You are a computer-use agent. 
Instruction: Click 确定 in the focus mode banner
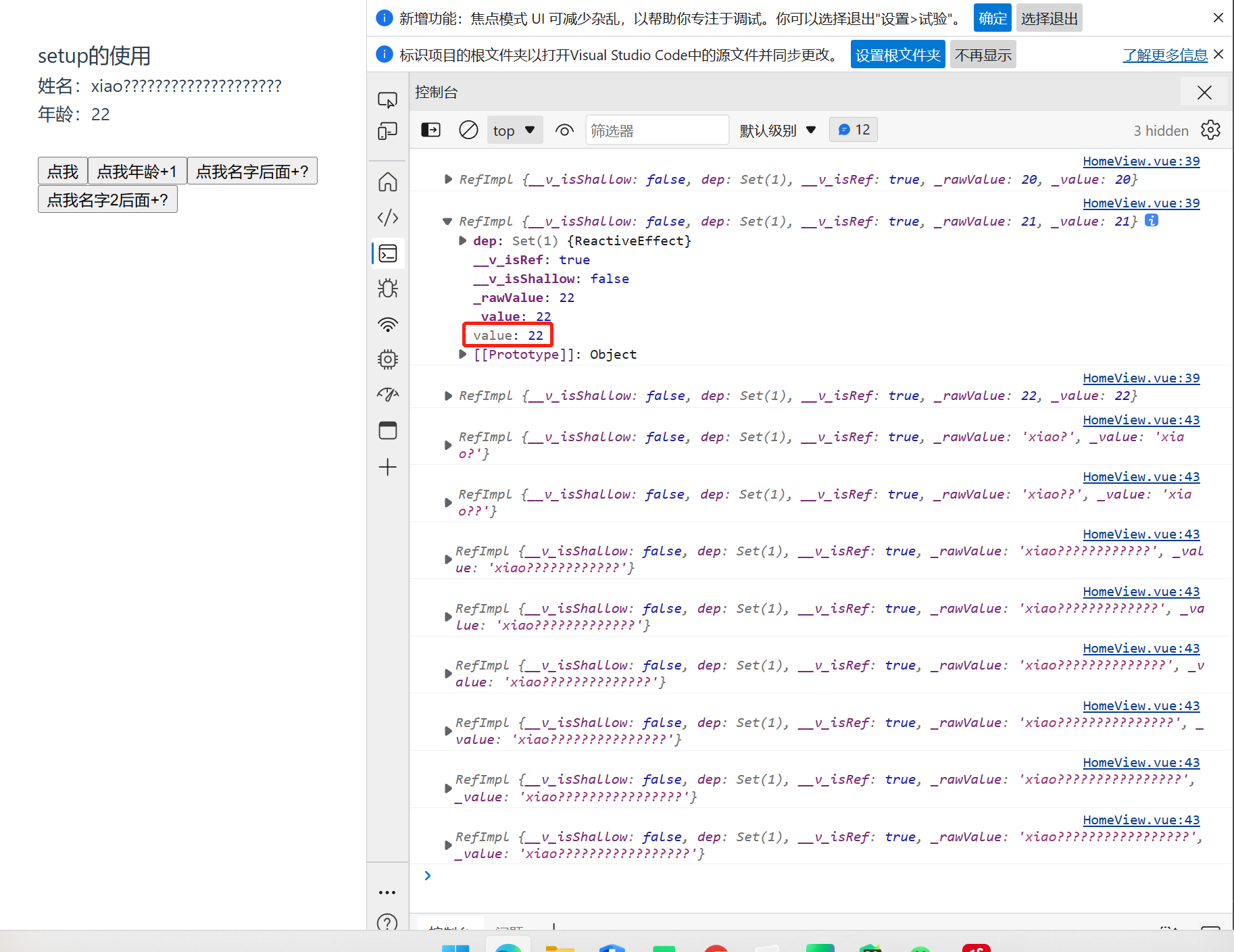point(993,18)
